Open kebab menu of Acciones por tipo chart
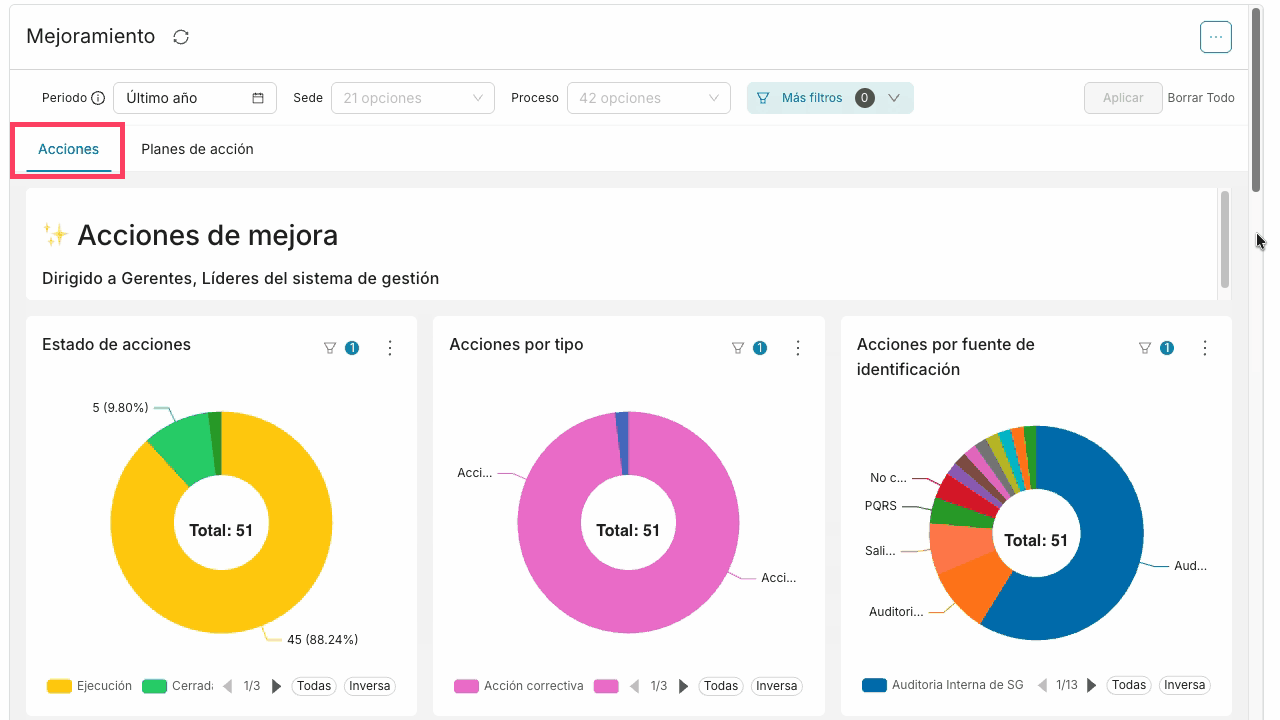Screen dimensions: 1280x720 [798, 348]
